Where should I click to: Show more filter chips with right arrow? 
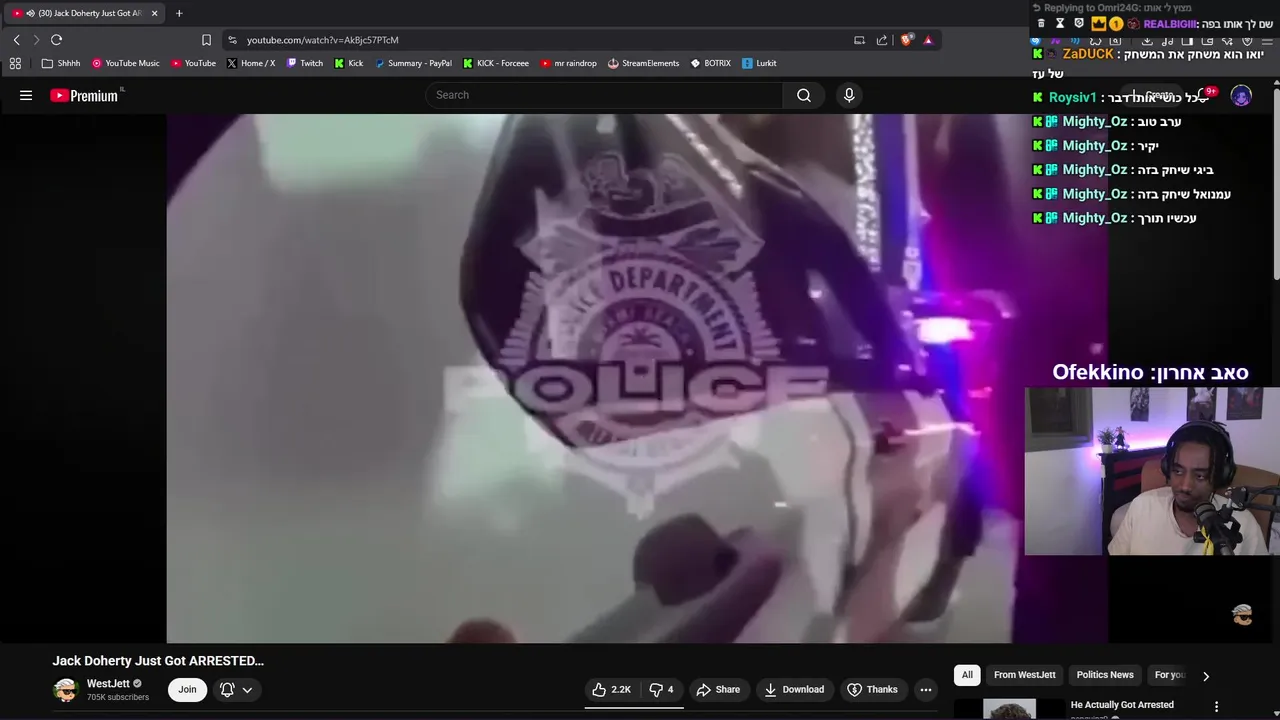pyautogui.click(x=1206, y=676)
